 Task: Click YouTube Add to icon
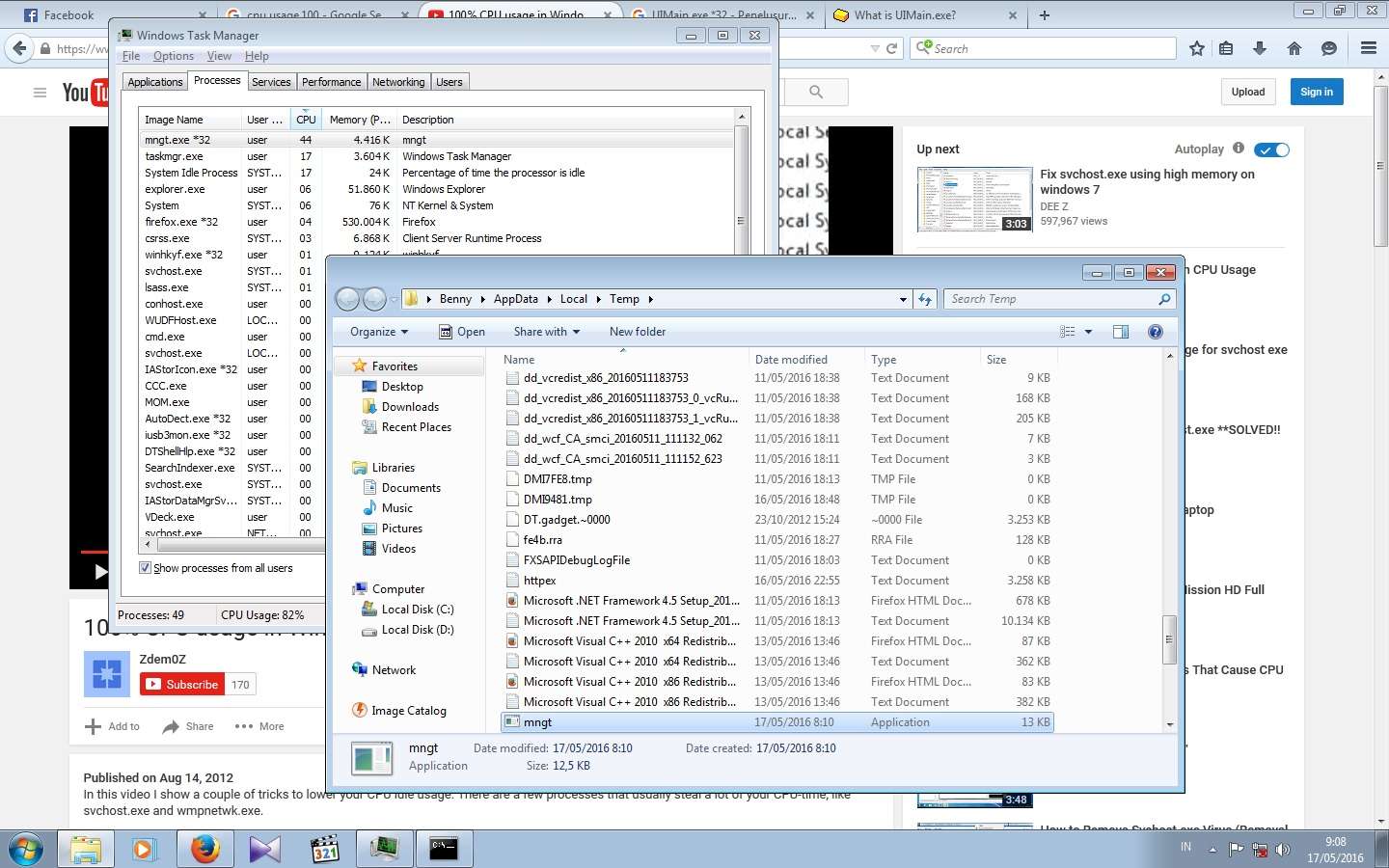tap(93, 726)
